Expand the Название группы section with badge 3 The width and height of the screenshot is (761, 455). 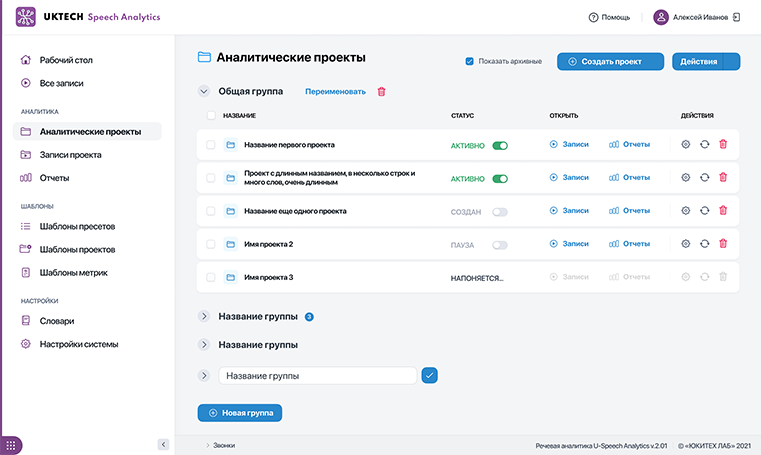(204, 316)
